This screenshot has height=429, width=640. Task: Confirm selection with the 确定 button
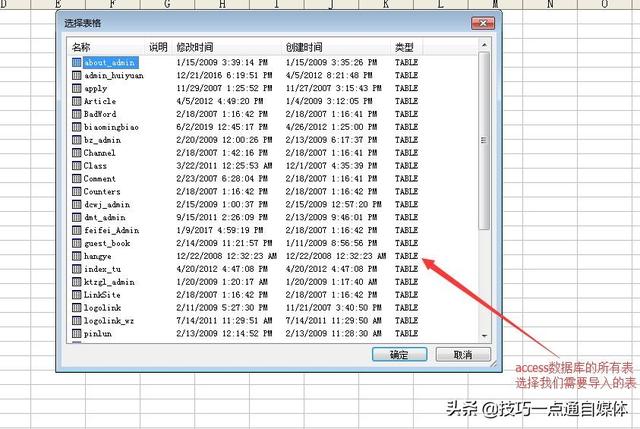[399, 354]
